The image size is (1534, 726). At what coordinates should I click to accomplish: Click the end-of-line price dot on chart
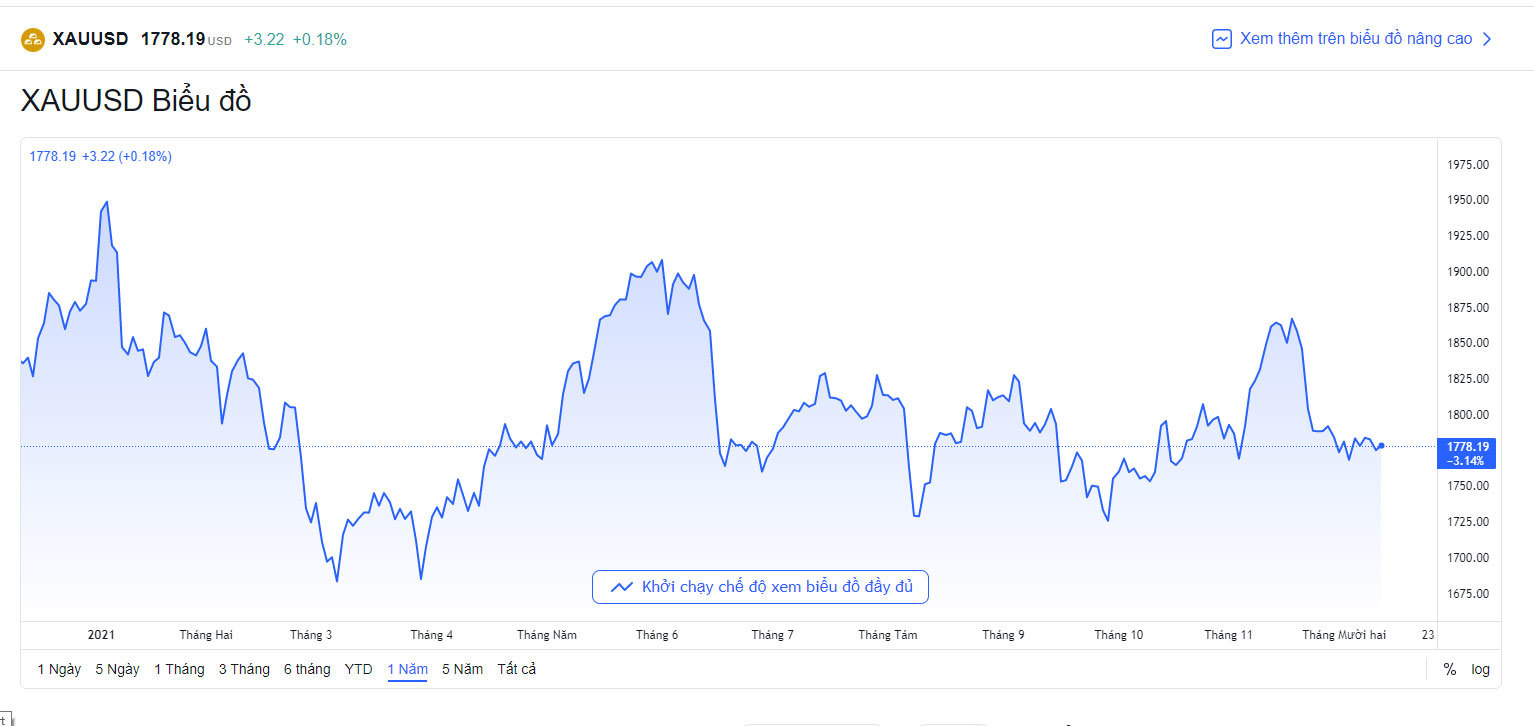[x=1381, y=445]
